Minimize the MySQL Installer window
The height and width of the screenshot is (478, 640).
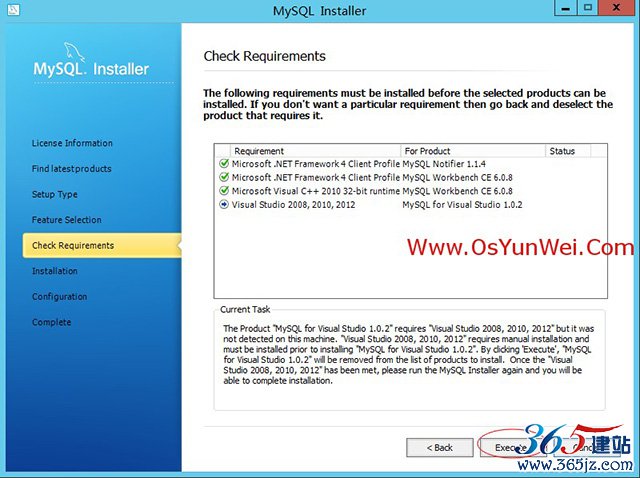[566, 9]
